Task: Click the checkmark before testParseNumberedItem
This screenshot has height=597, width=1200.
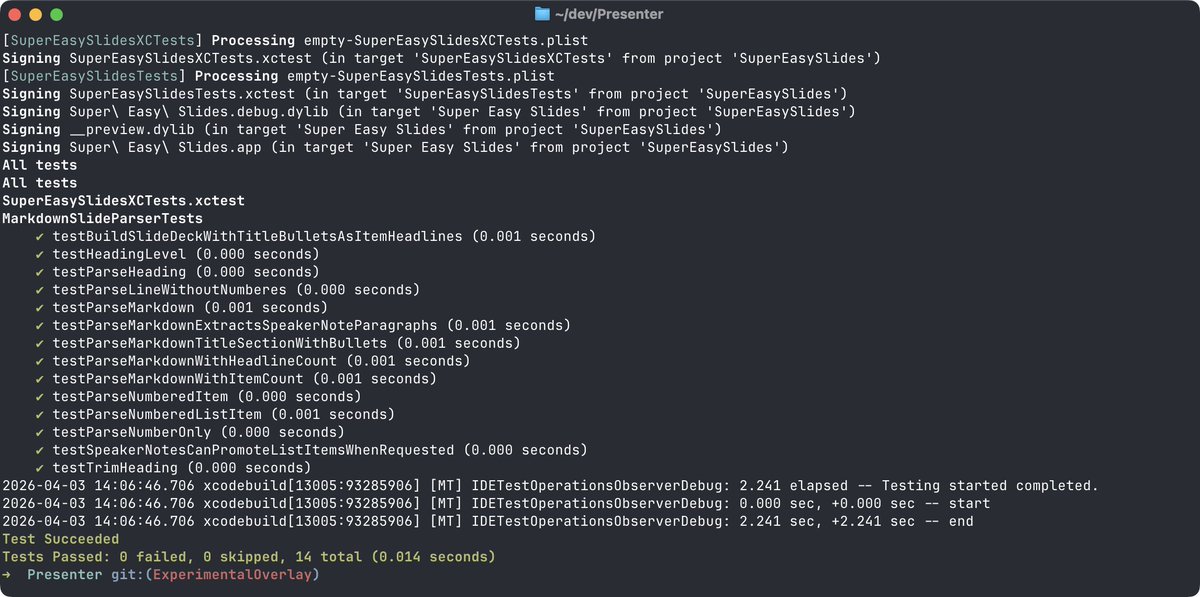Action: [x=39, y=396]
